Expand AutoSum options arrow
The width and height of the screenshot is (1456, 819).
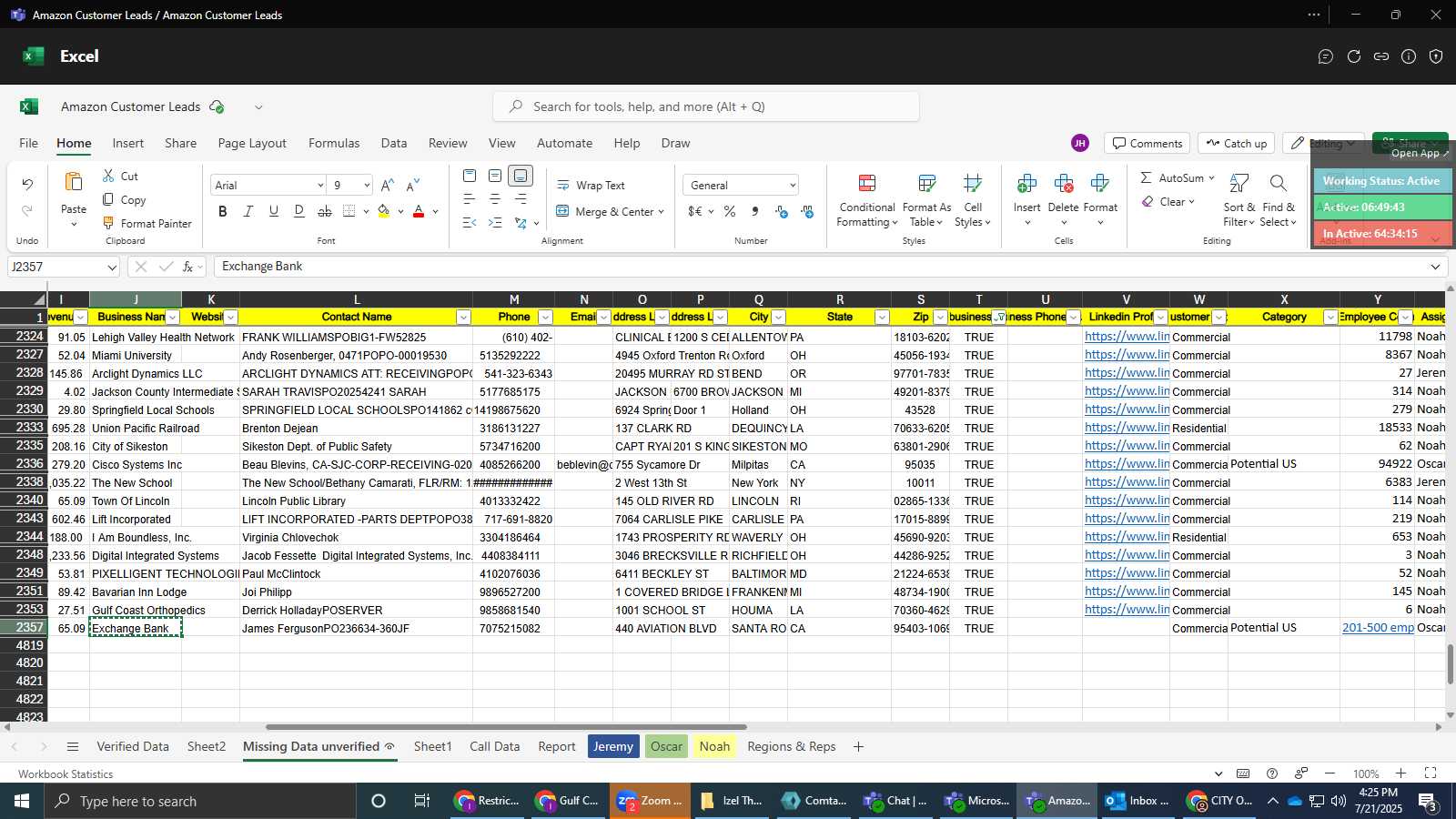(x=1211, y=177)
